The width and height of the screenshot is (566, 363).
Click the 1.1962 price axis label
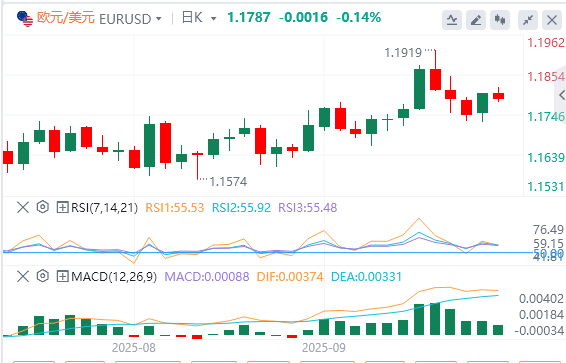pos(546,43)
